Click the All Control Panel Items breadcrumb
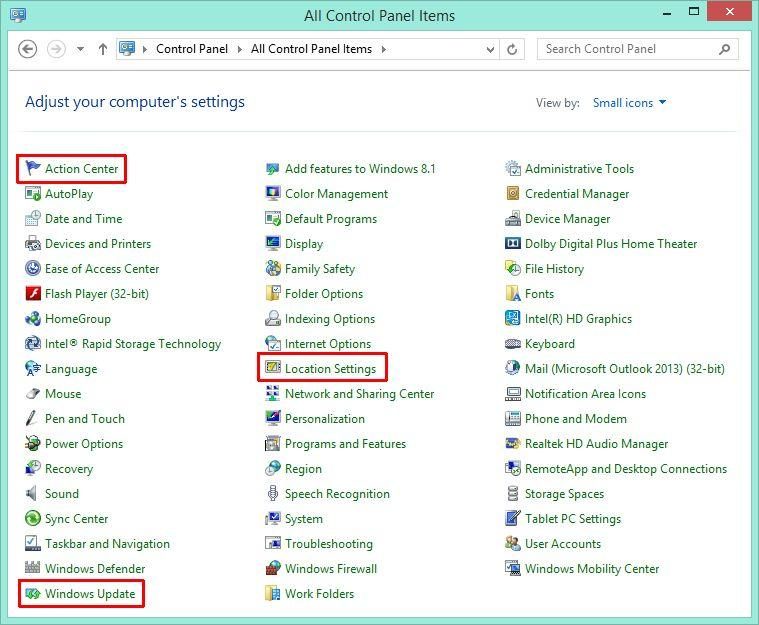 click(x=311, y=49)
